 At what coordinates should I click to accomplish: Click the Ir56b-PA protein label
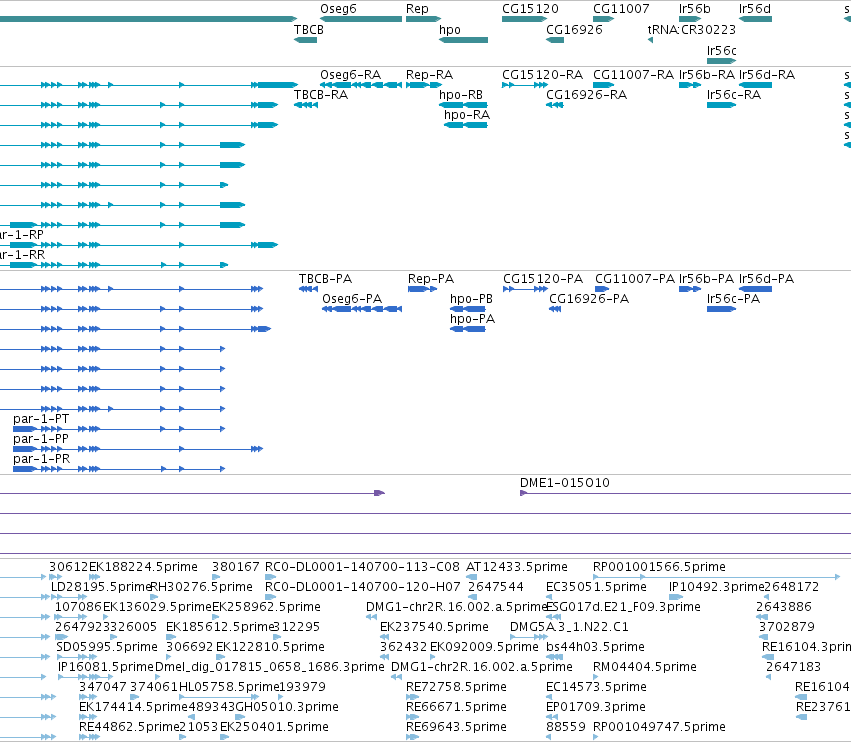click(x=707, y=278)
